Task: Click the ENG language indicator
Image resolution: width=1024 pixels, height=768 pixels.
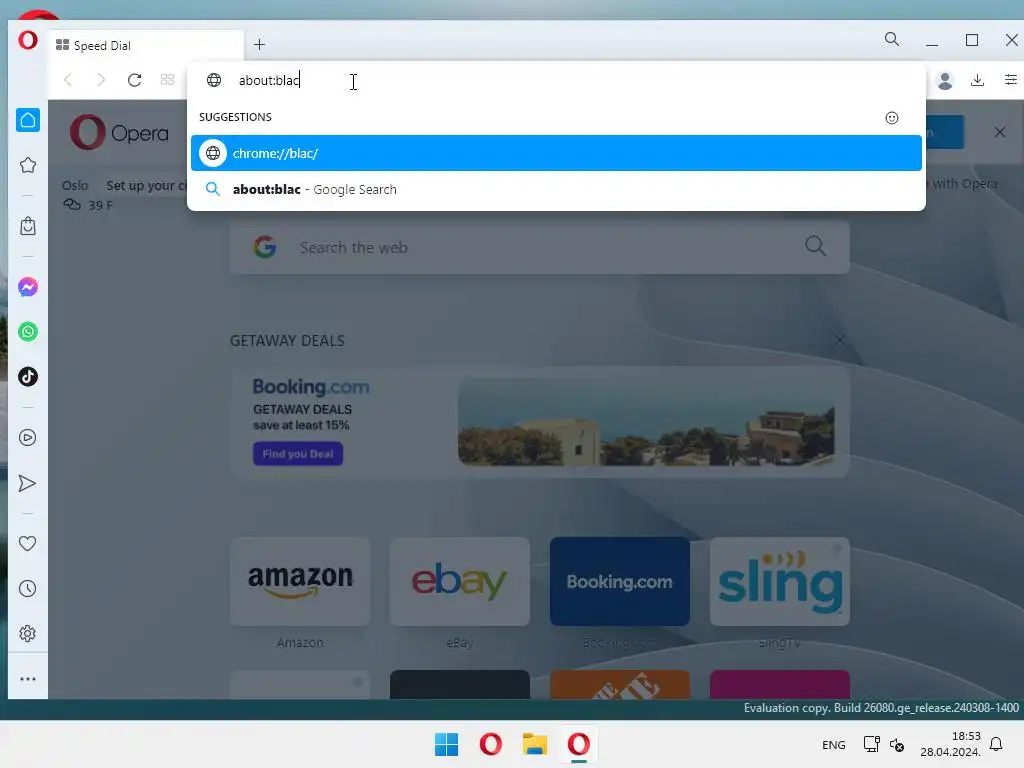Action: click(833, 744)
